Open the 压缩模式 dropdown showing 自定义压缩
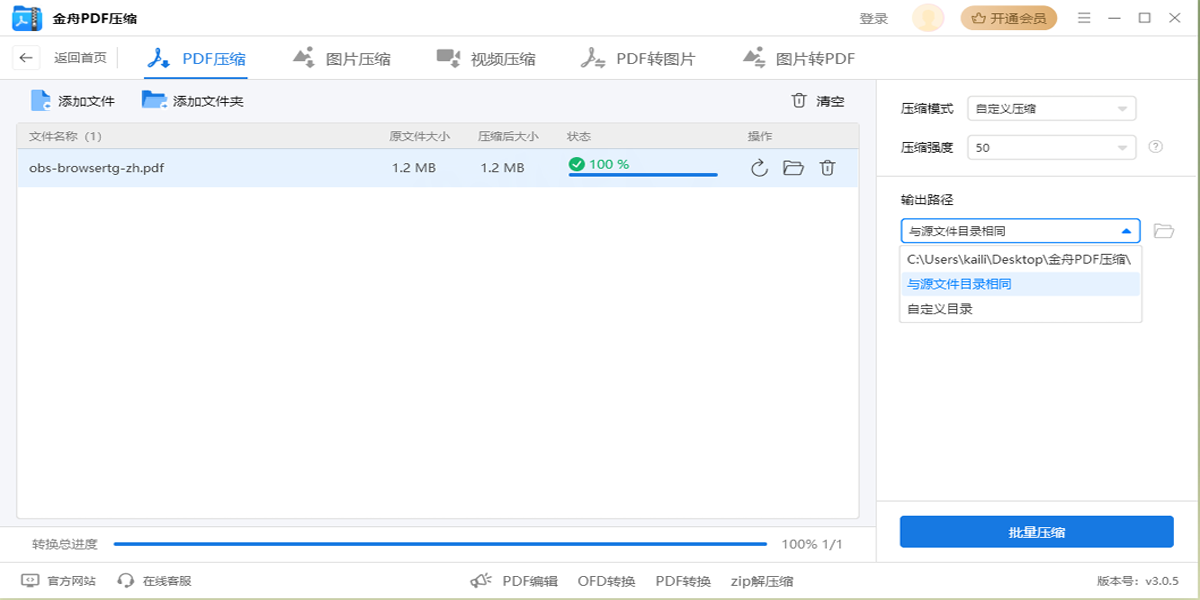 (x=1051, y=109)
